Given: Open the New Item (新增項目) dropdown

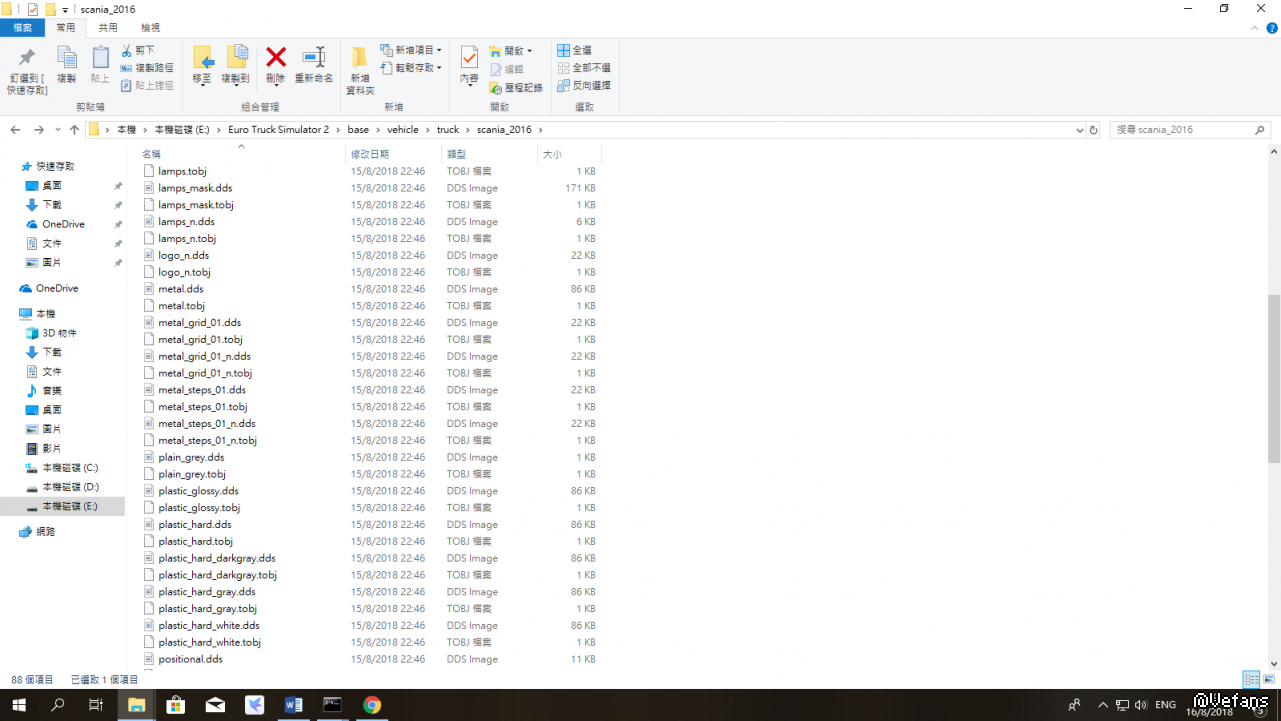Looking at the screenshot, I should point(412,50).
